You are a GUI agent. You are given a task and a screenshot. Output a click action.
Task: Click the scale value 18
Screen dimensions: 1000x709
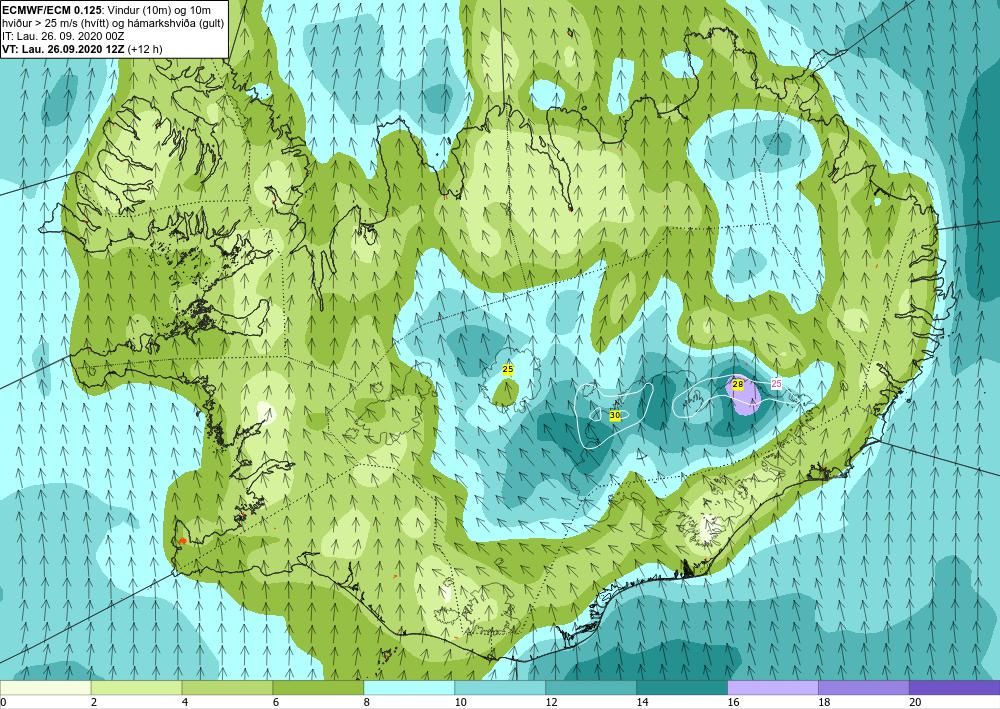(x=824, y=702)
